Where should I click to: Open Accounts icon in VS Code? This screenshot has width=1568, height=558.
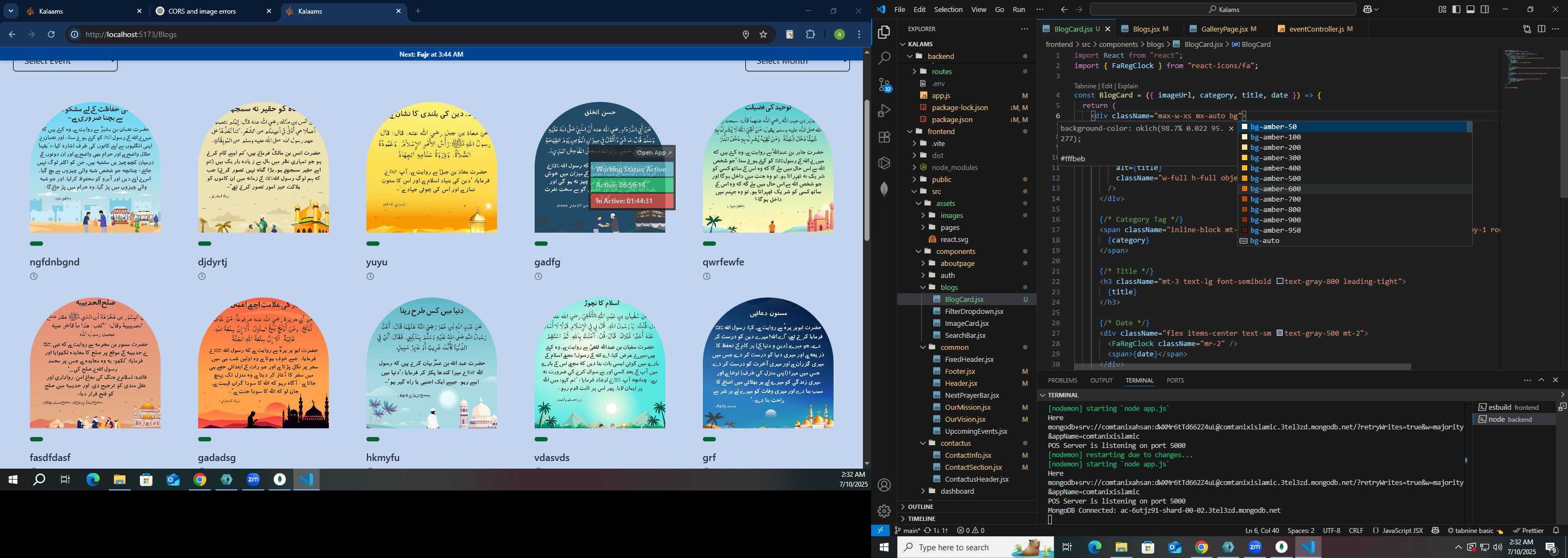click(884, 485)
